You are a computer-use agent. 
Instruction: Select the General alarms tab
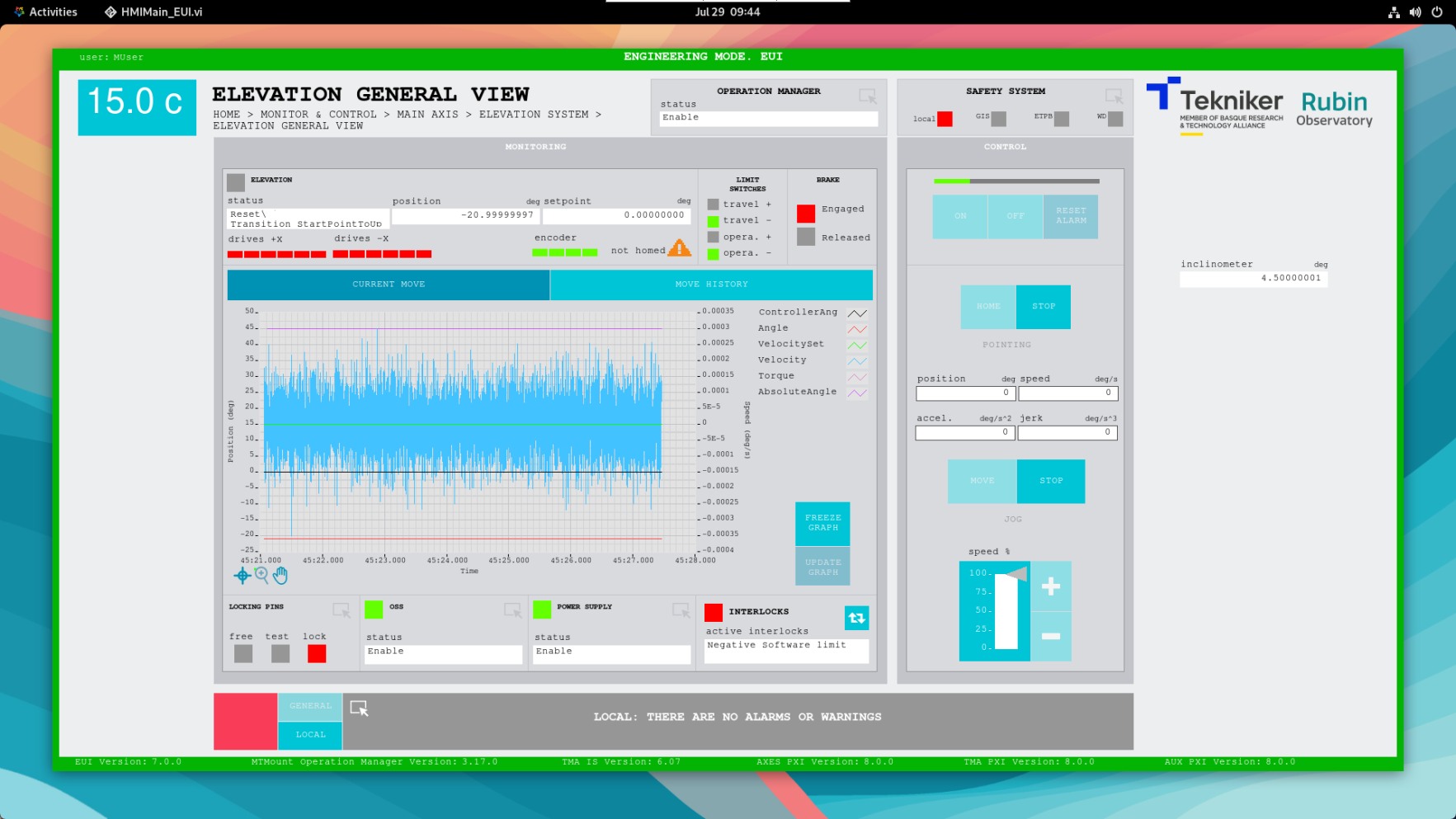(310, 706)
